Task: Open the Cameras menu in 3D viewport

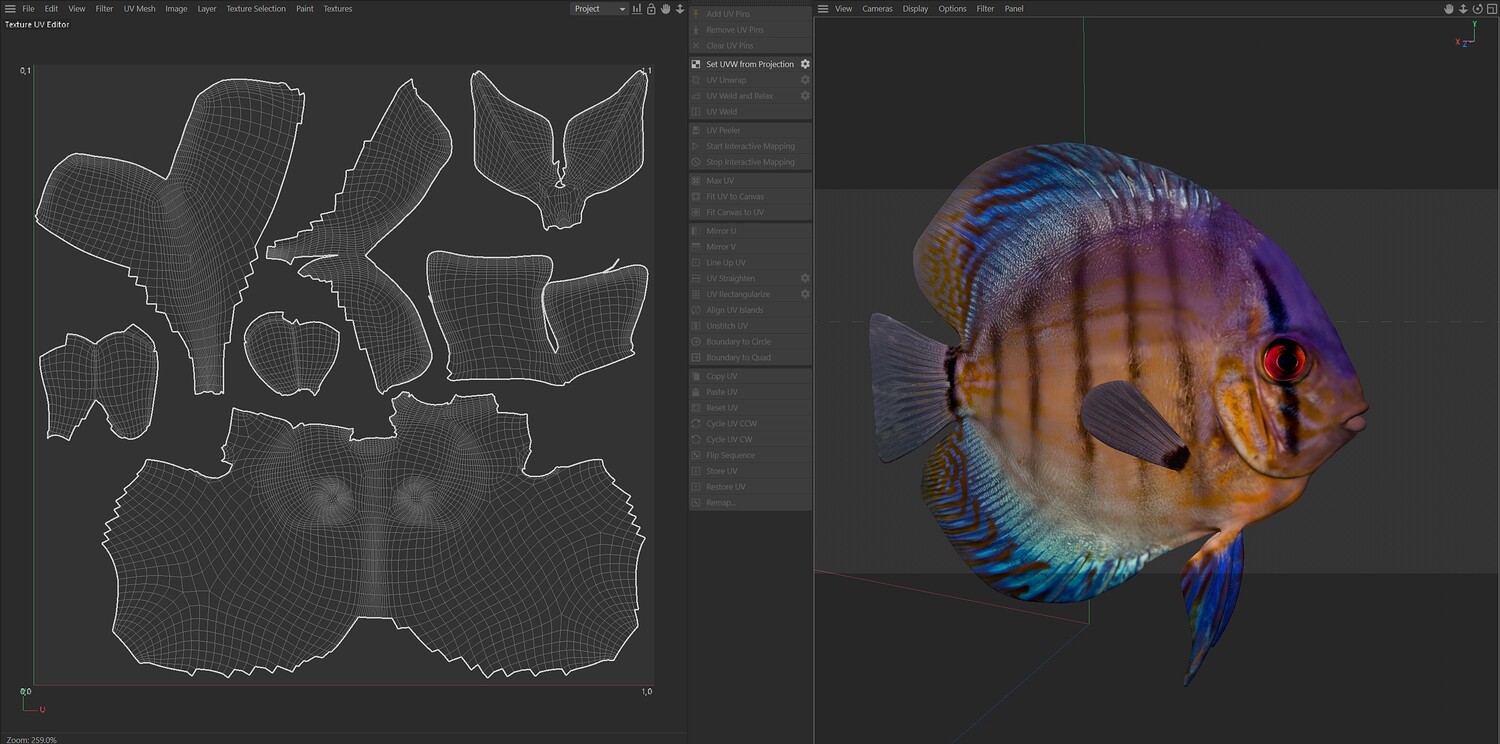Action: click(x=878, y=9)
